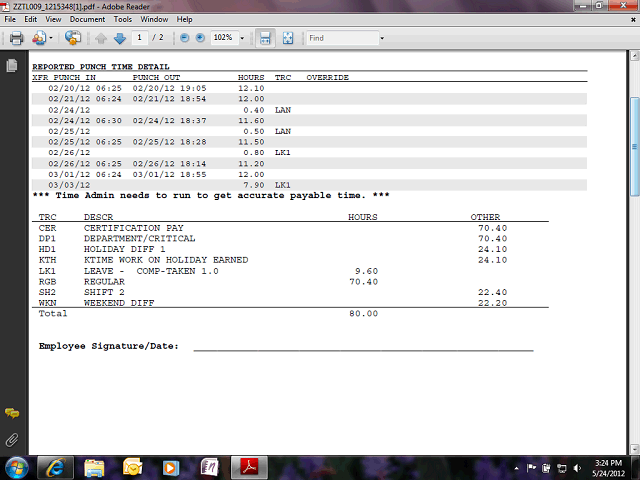
Task: Click inside the Find search box
Action: coord(342,38)
